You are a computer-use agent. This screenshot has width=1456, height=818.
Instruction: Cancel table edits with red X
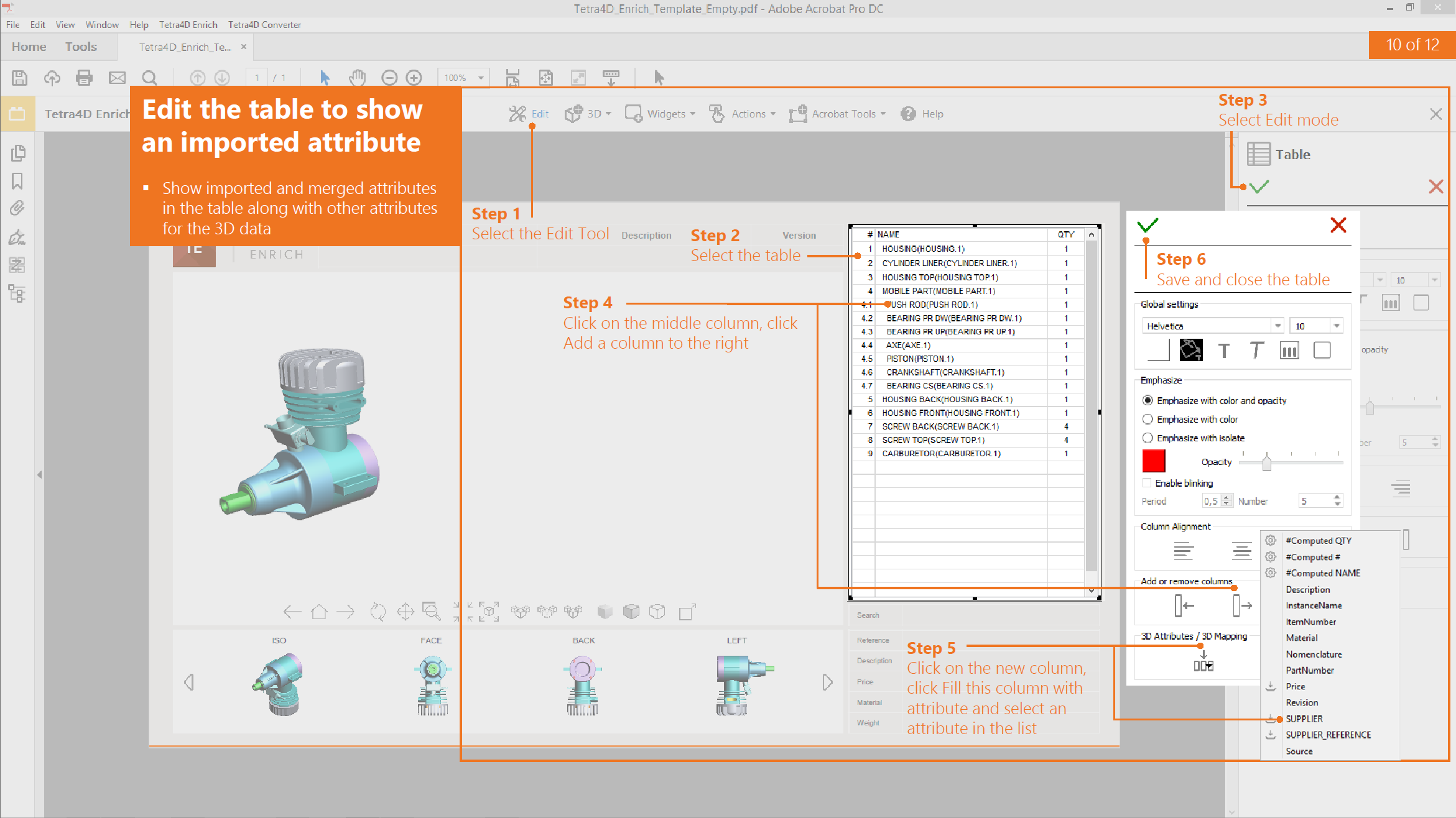pos(1338,225)
